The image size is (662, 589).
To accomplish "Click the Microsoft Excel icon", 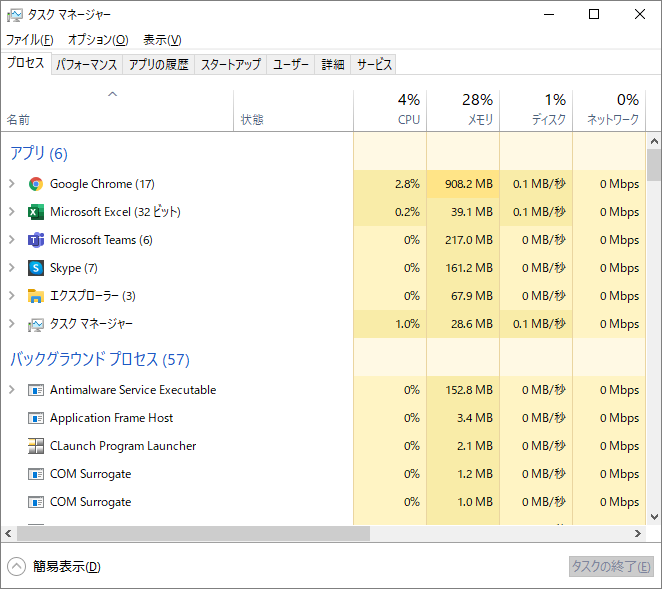I will tap(36, 212).
